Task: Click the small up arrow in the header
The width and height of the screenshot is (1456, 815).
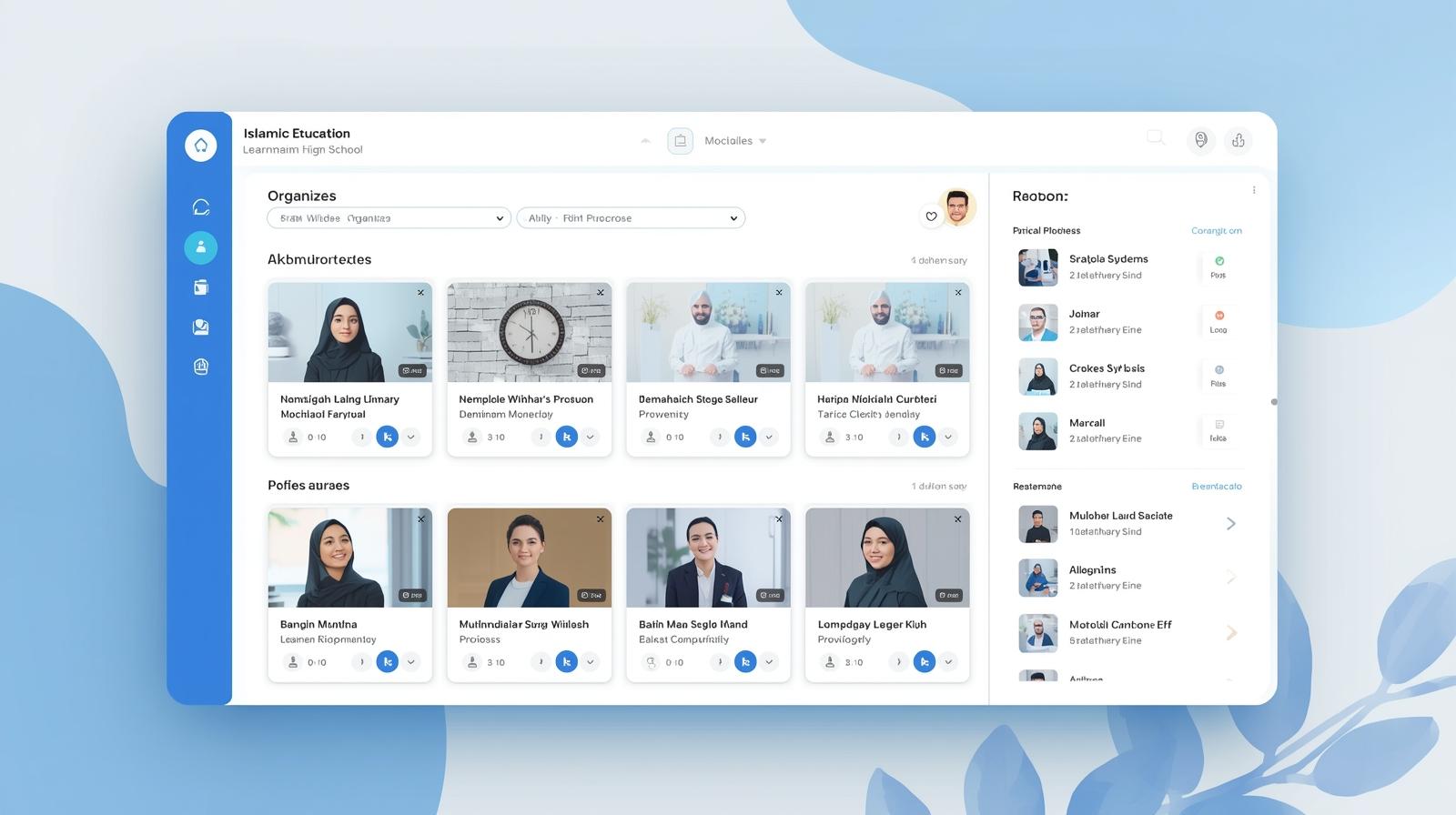Action: [x=645, y=141]
